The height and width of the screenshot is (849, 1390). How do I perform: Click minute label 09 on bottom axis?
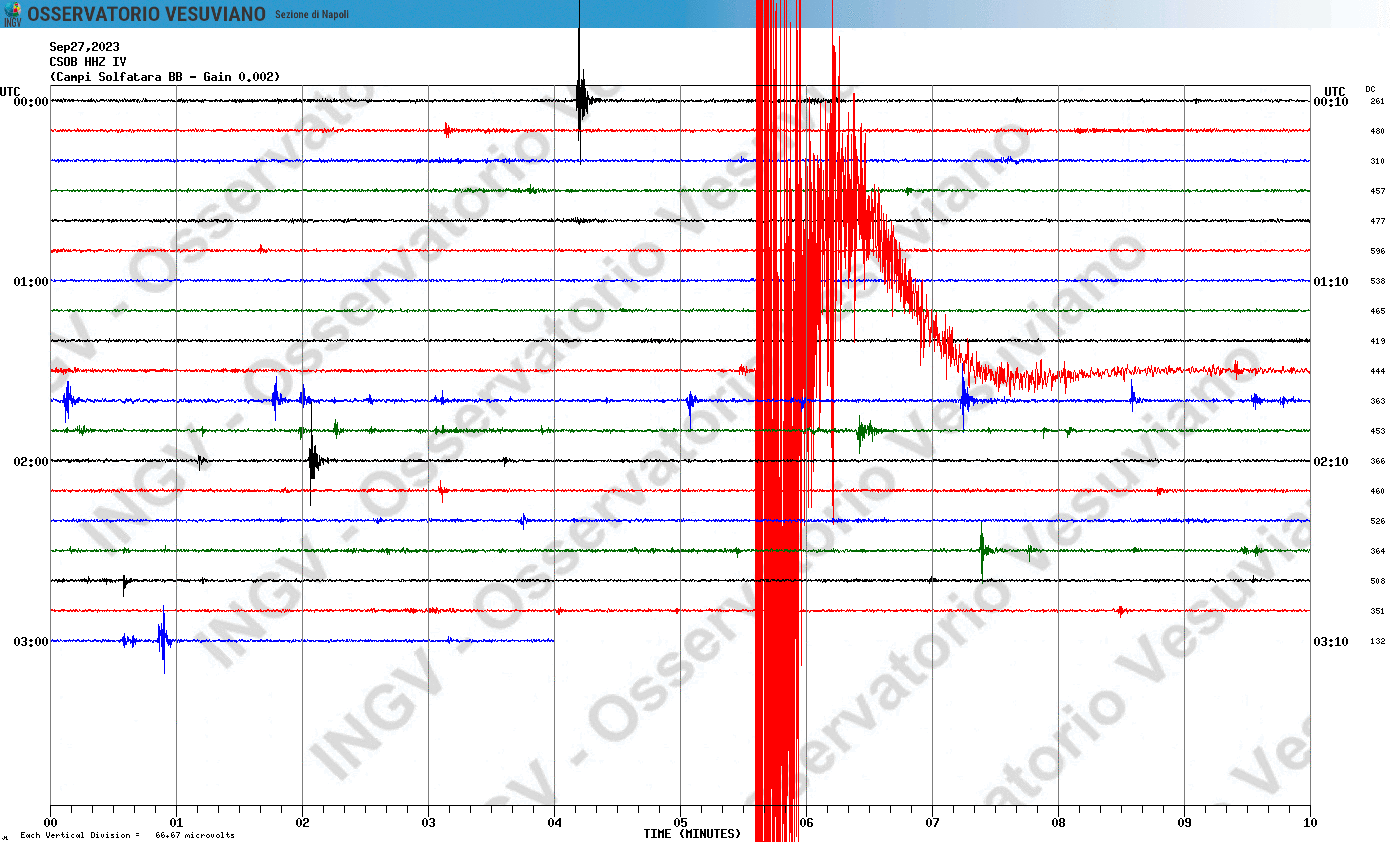(x=1184, y=823)
